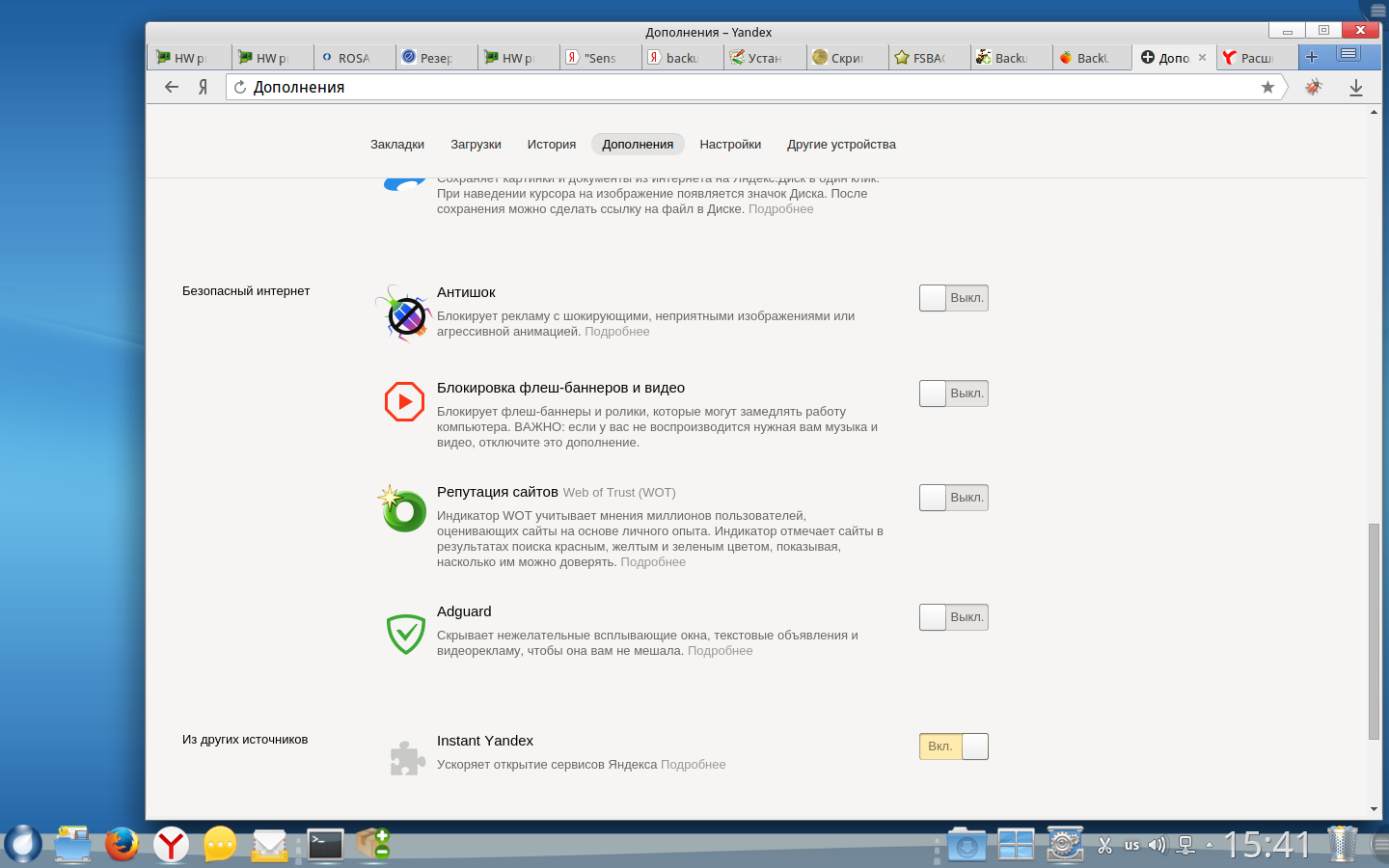Switch to the Устан tab
Viewport: 1389px width, 868px height.
[764, 58]
